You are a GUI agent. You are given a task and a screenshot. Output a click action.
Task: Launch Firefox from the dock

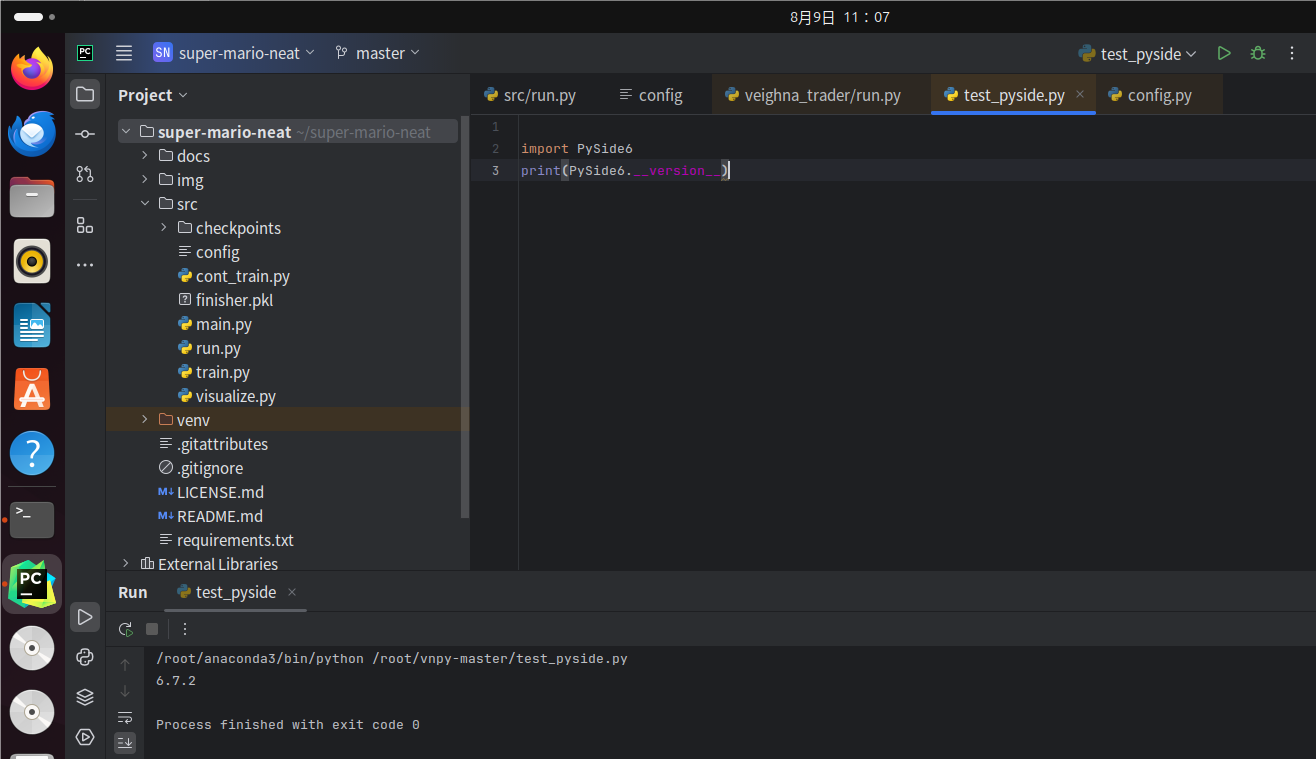pyautogui.click(x=32, y=69)
